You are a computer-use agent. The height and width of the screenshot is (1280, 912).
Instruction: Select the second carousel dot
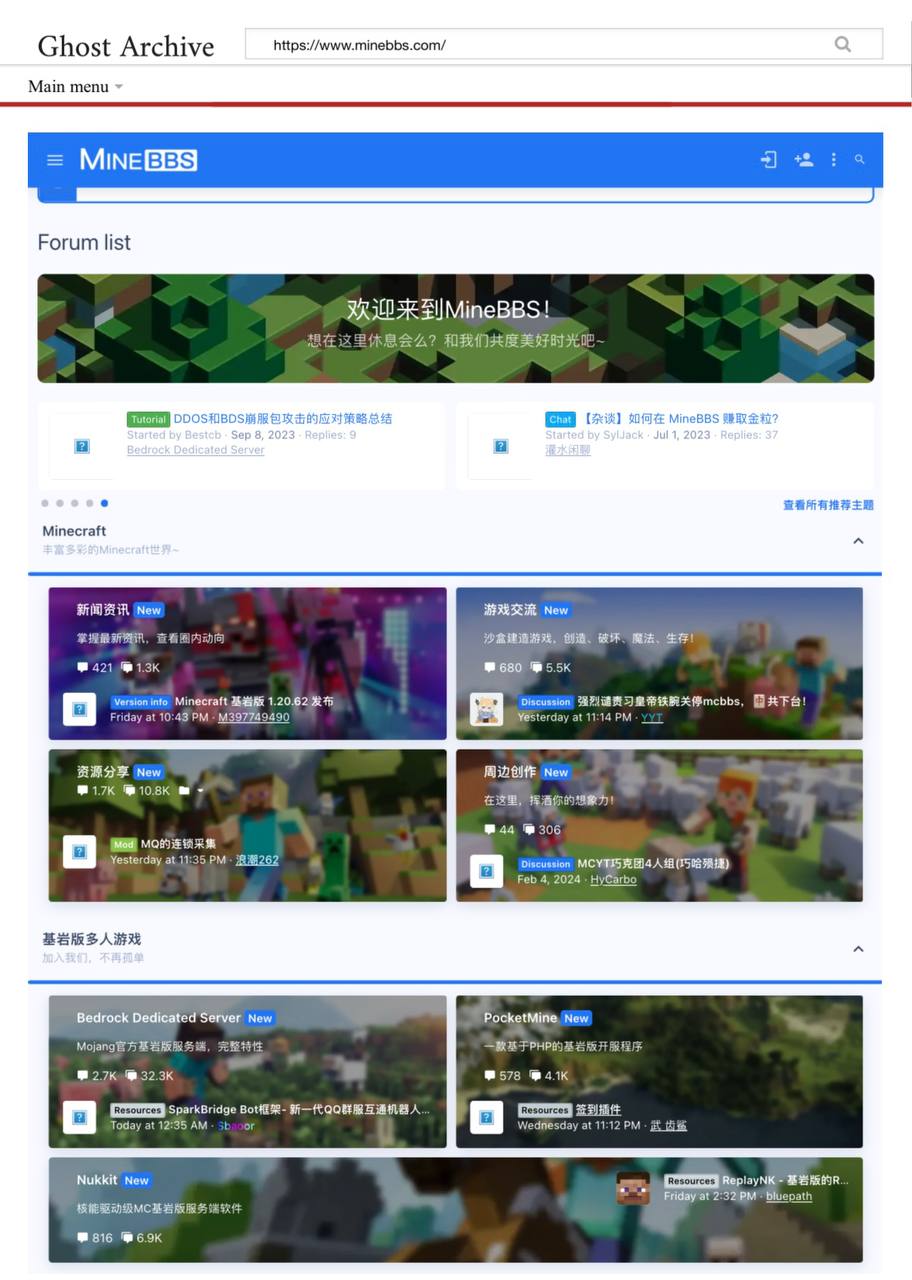(60, 503)
